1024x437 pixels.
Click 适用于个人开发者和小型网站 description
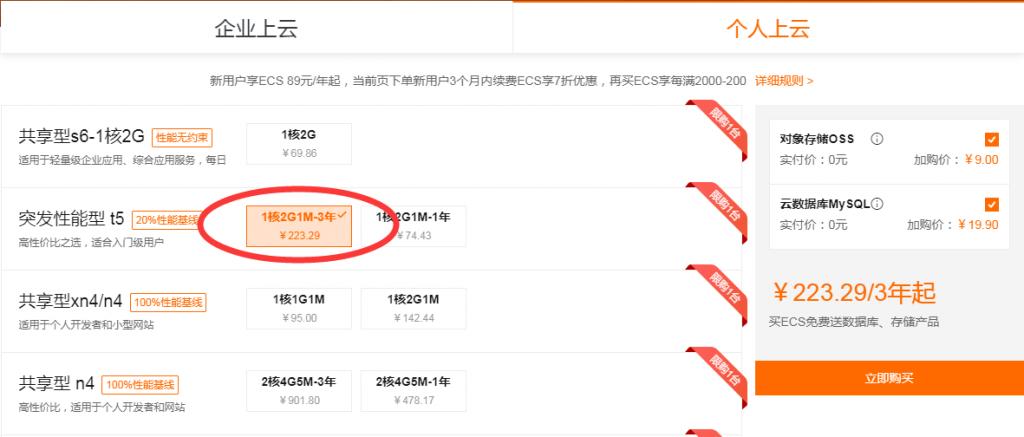pos(86,325)
